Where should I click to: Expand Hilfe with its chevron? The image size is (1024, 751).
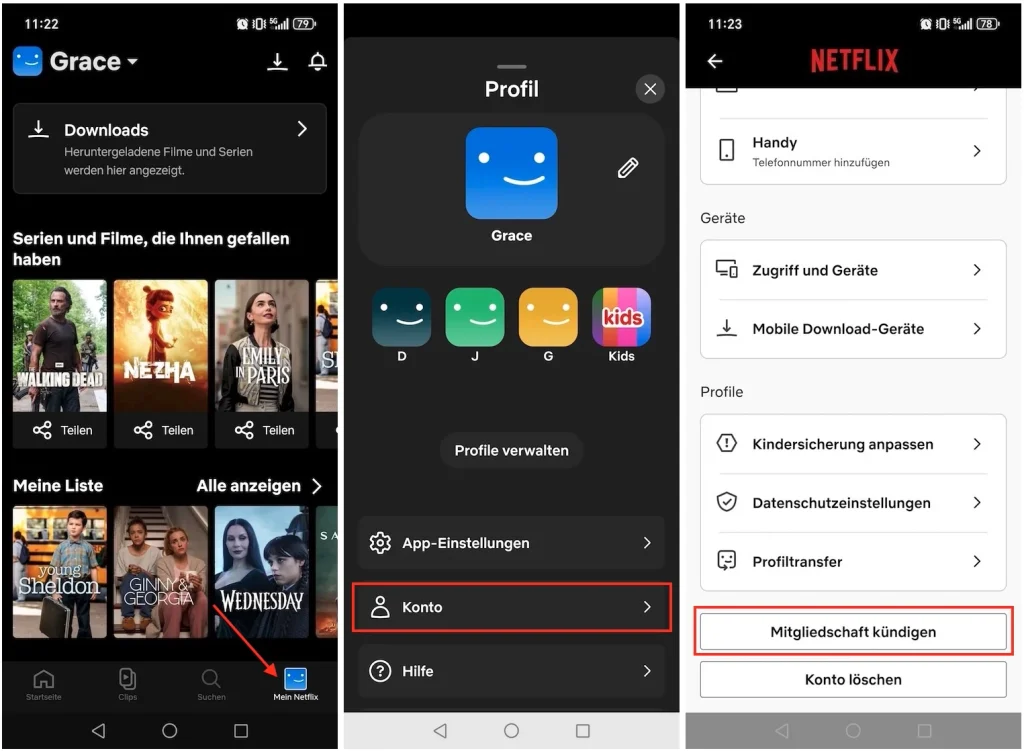tap(647, 671)
